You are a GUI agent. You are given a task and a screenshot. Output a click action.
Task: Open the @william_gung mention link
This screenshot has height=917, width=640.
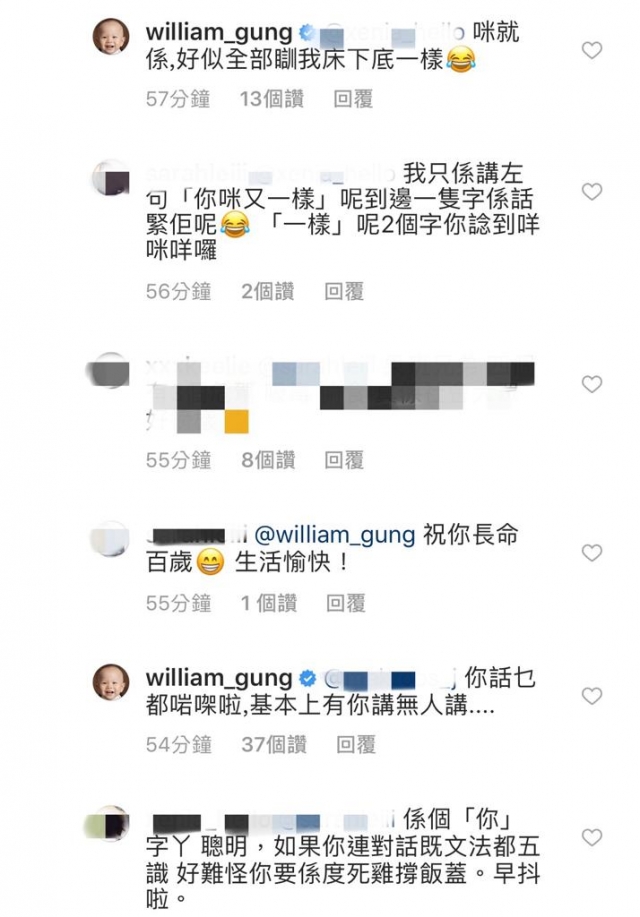(x=334, y=535)
